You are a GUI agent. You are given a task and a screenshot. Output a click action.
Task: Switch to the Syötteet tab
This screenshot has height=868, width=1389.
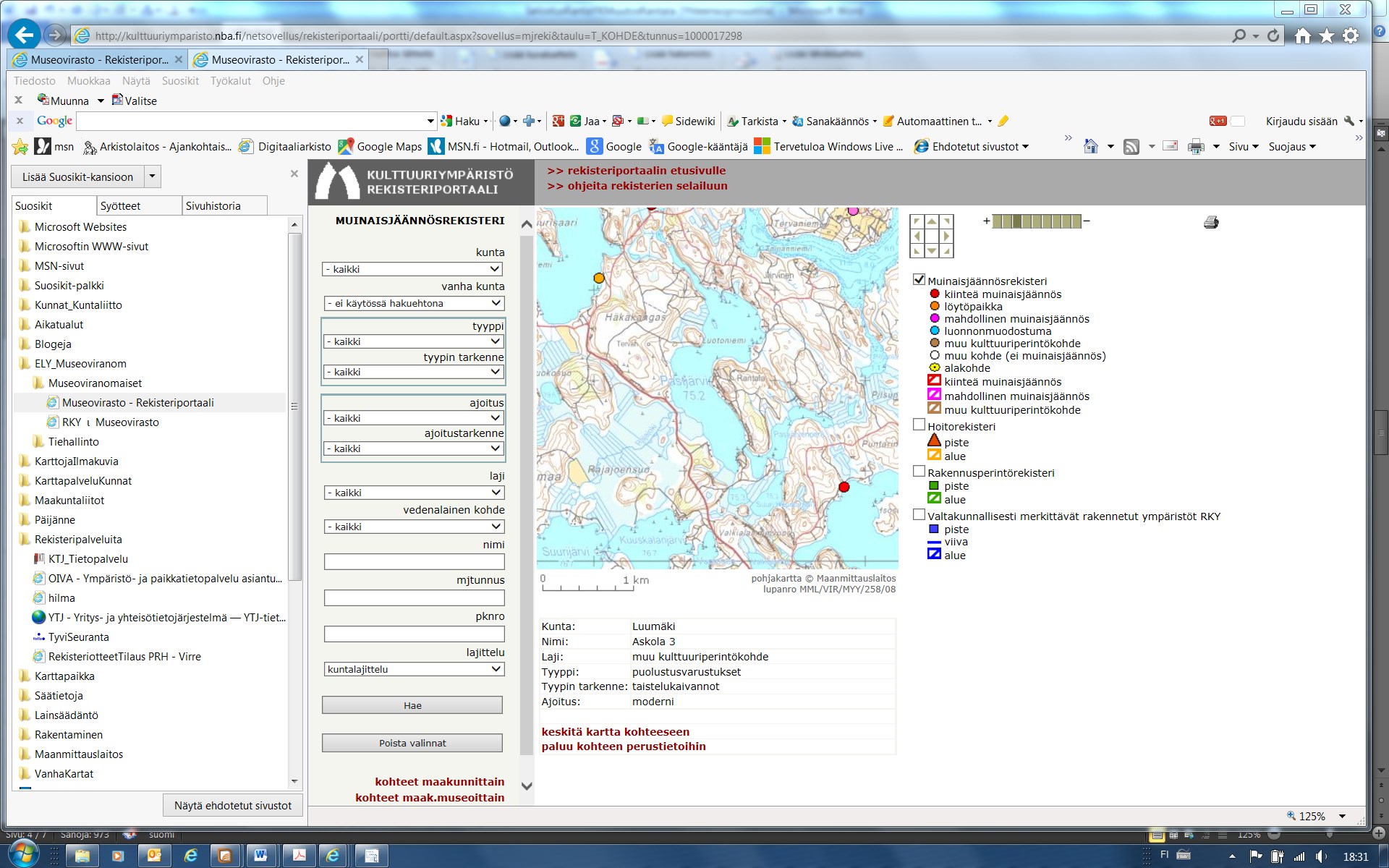pyautogui.click(x=139, y=205)
